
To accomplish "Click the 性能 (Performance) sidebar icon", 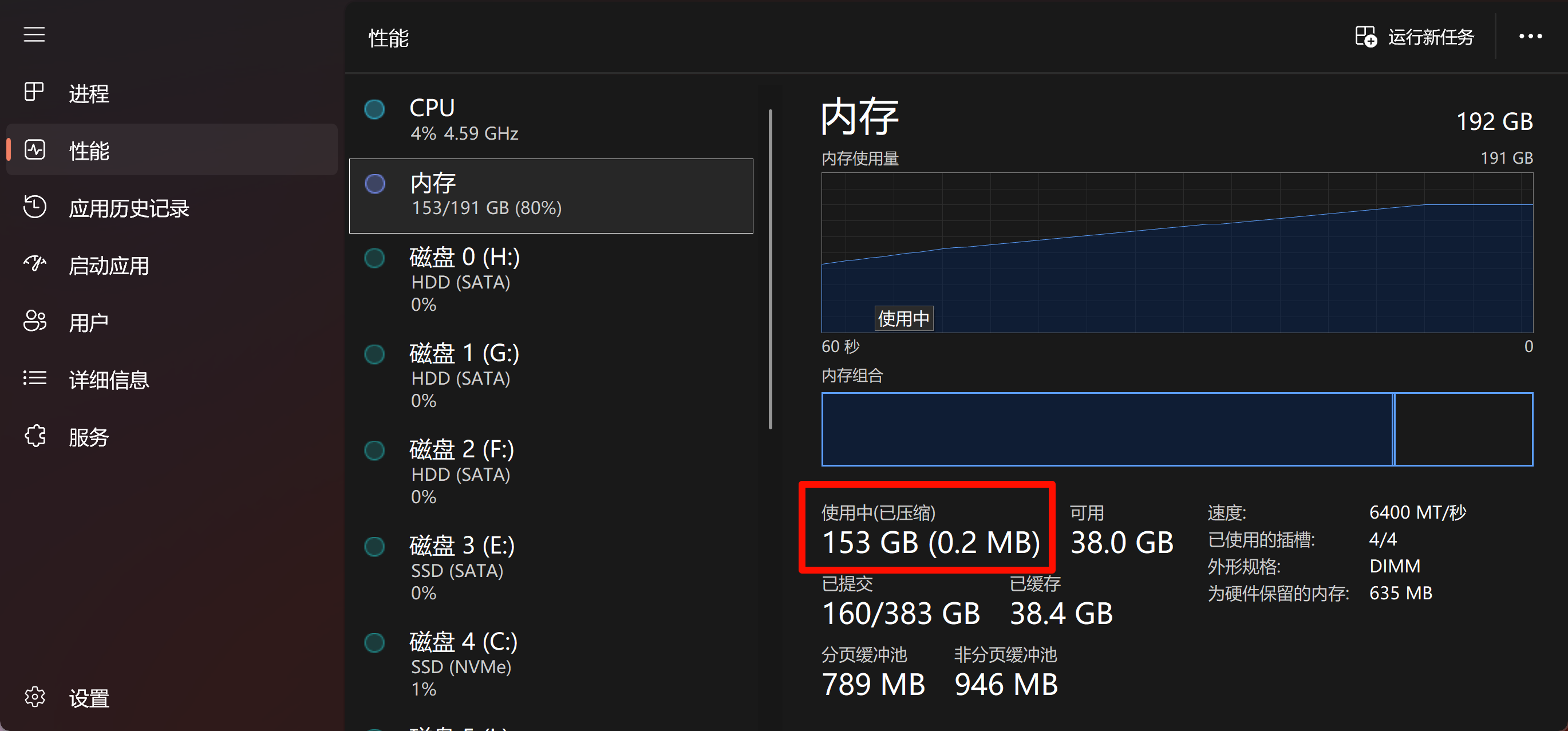I will point(35,149).
